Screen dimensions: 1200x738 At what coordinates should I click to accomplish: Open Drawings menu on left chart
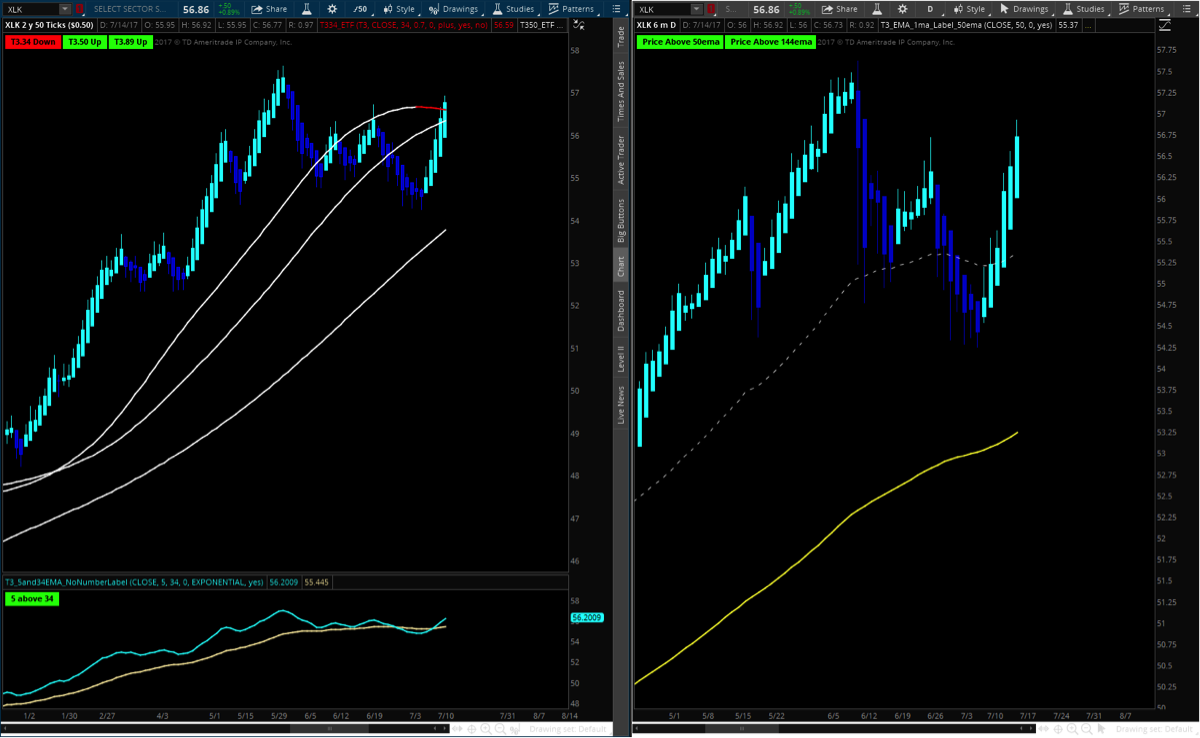454,9
